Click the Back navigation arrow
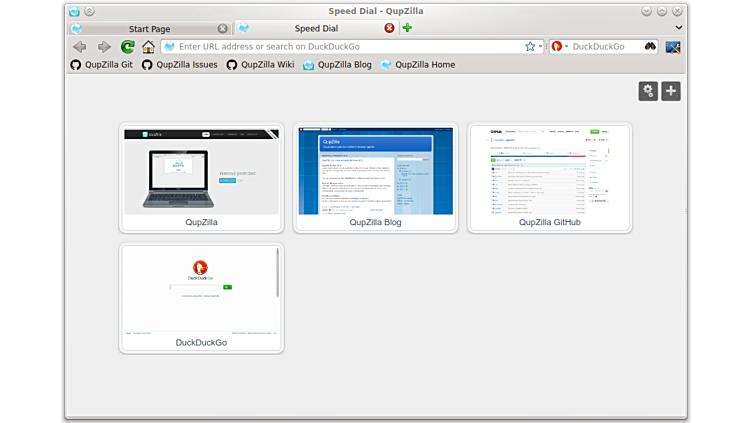The width and height of the screenshot is (752, 423). pos(80,47)
